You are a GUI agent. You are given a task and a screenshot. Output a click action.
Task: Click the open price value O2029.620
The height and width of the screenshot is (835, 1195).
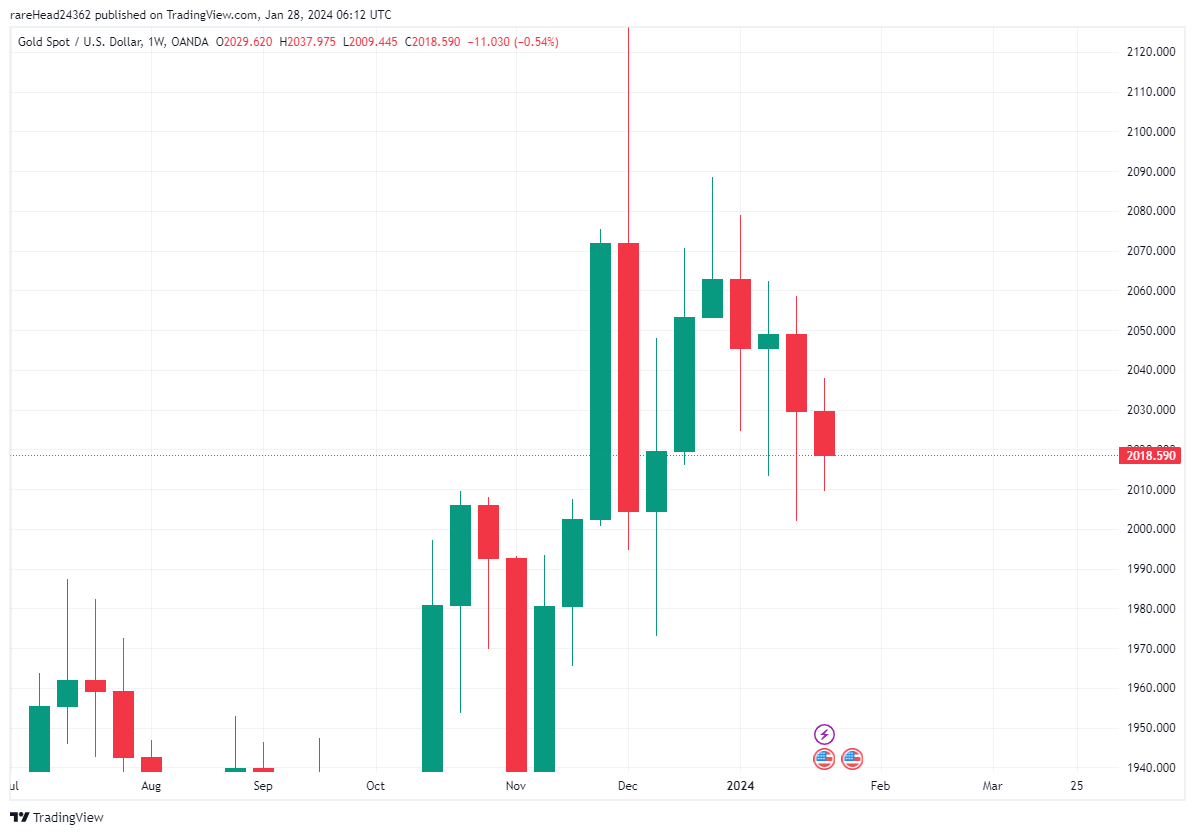[x=248, y=42]
